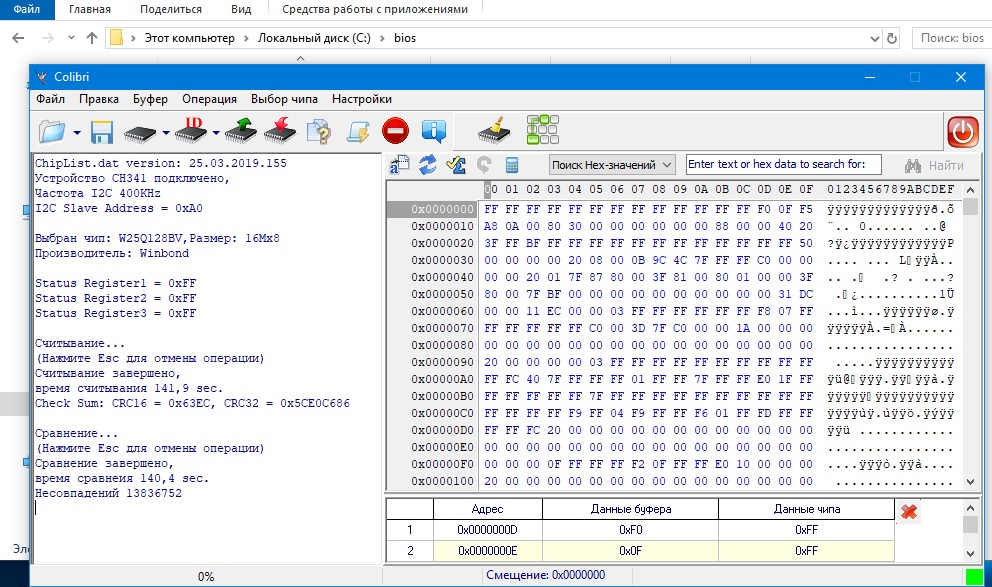992x587 pixels.
Task: Open the 'Поиск Hex-значений' dropdown
Action: [612, 165]
